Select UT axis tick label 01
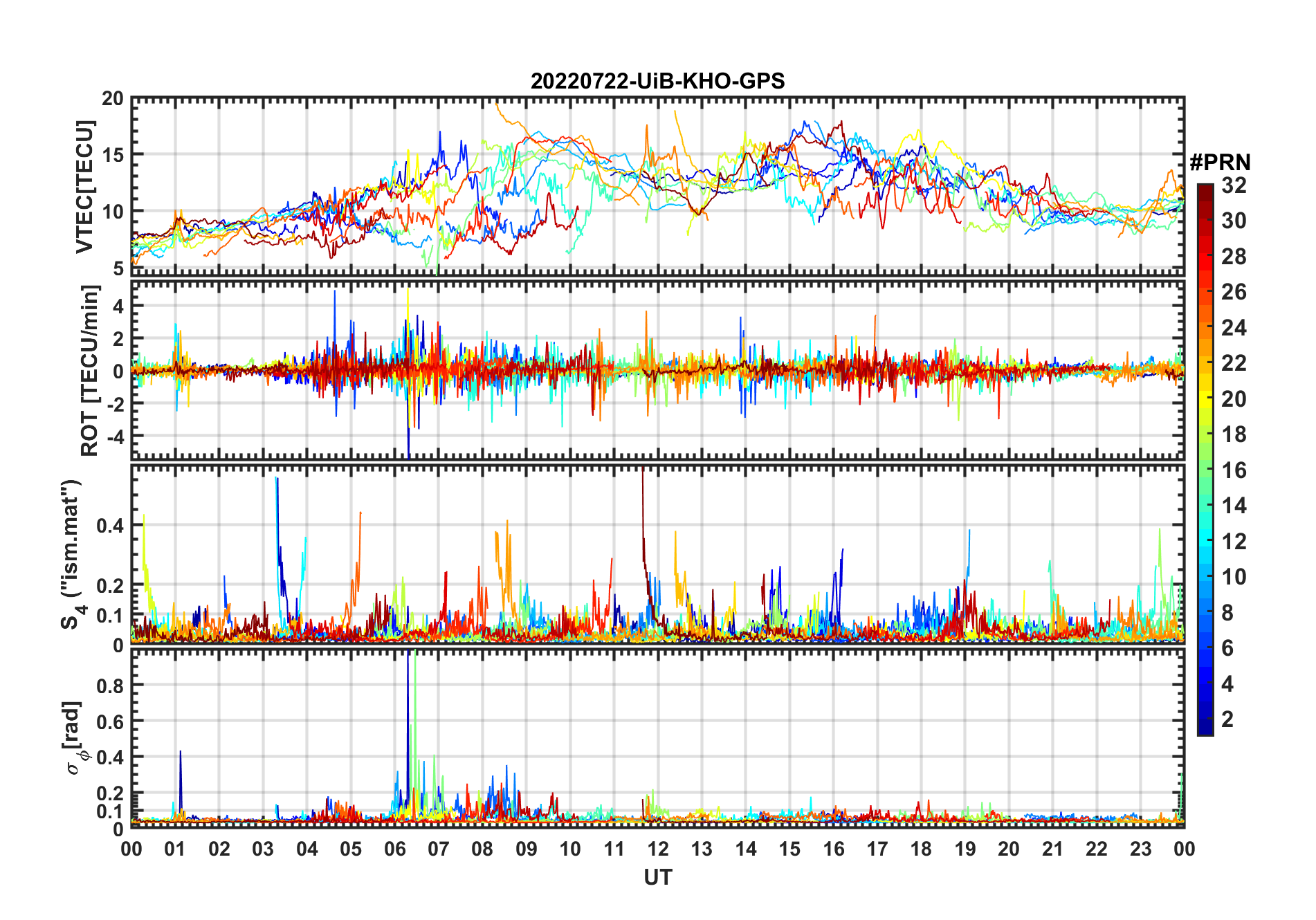 click(176, 849)
